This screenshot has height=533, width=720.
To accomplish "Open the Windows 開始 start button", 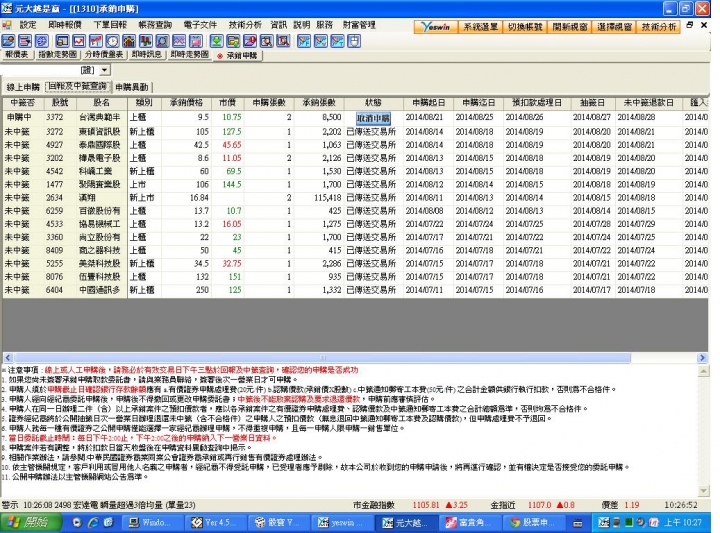I will pyautogui.click(x=31, y=522).
